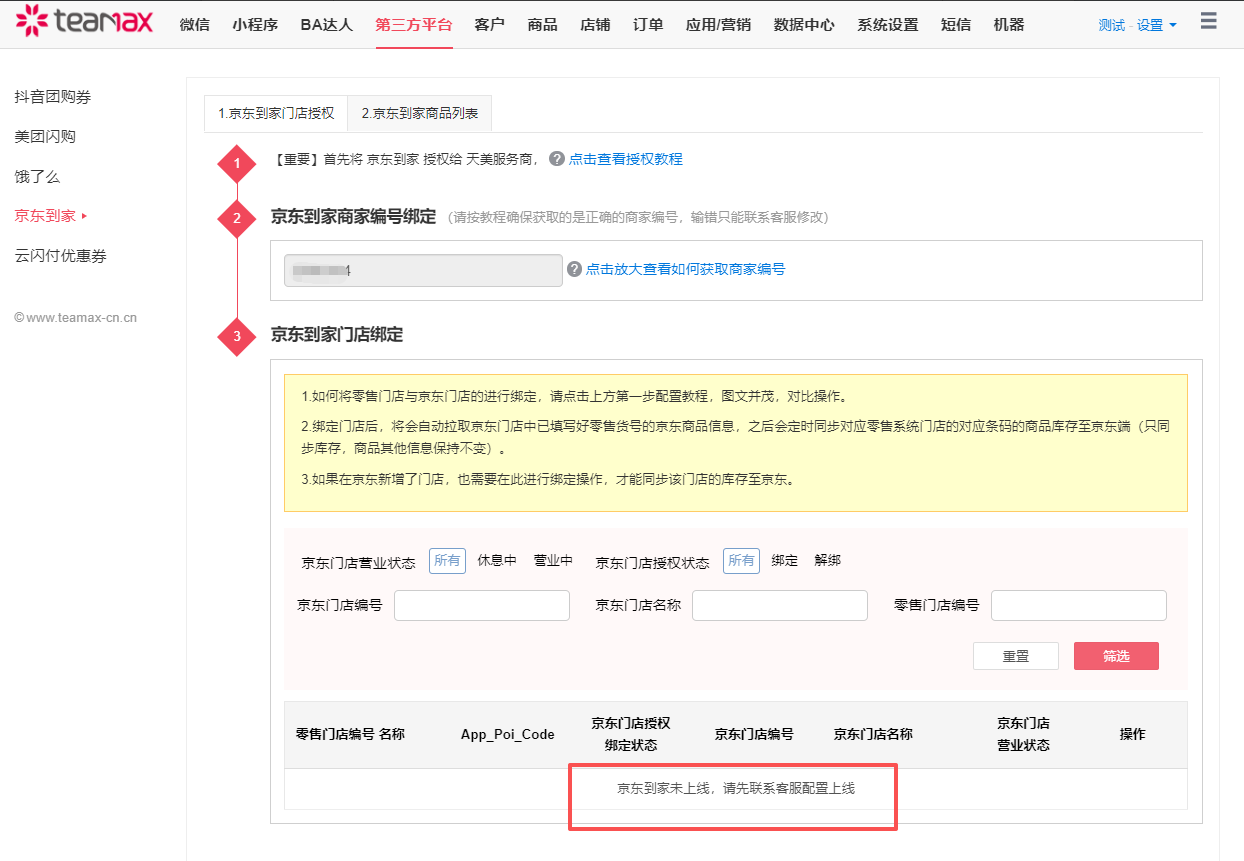Viewport: 1244px width, 861px height.
Task: Open the 系统设置 menu
Action: tap(887, 25)
